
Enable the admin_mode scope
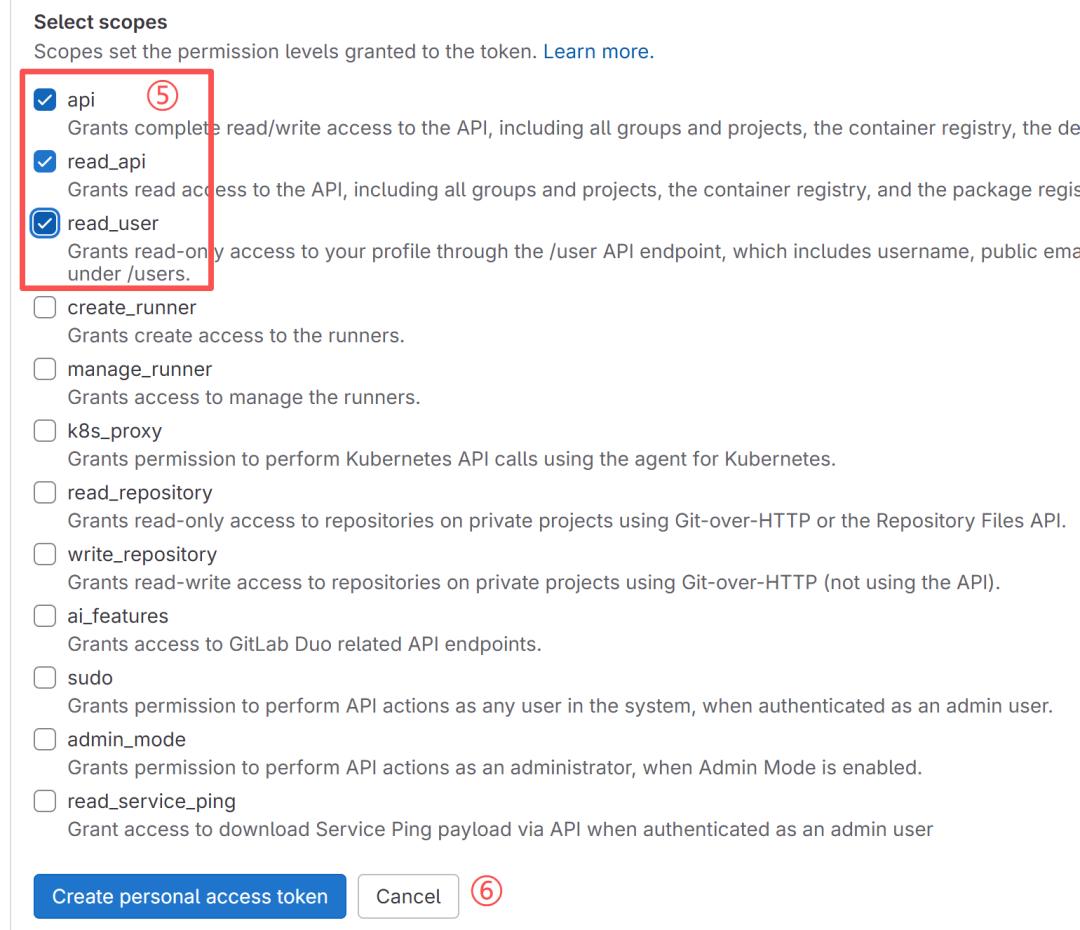44,739
